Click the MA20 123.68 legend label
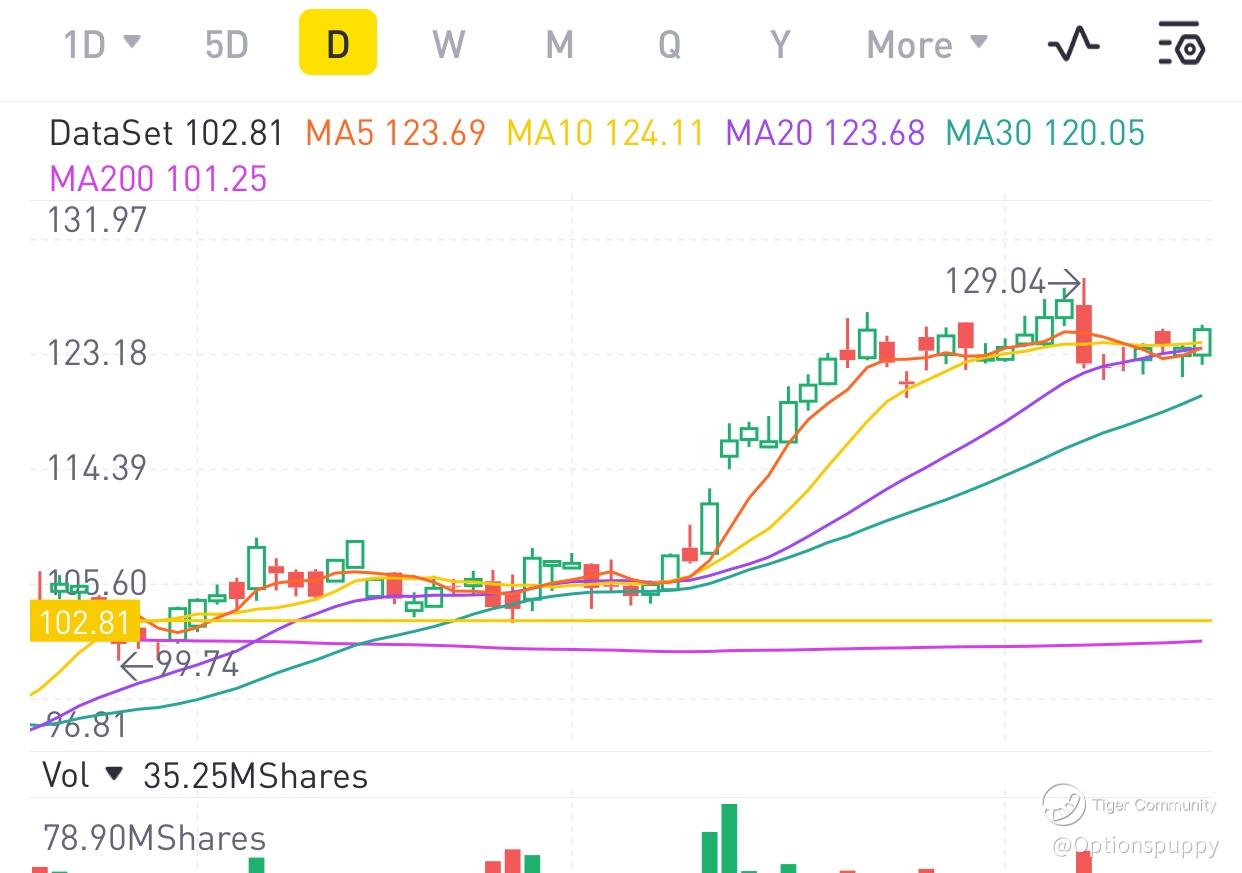Viewport: 1242px width, 873px height. click(825, 133)
